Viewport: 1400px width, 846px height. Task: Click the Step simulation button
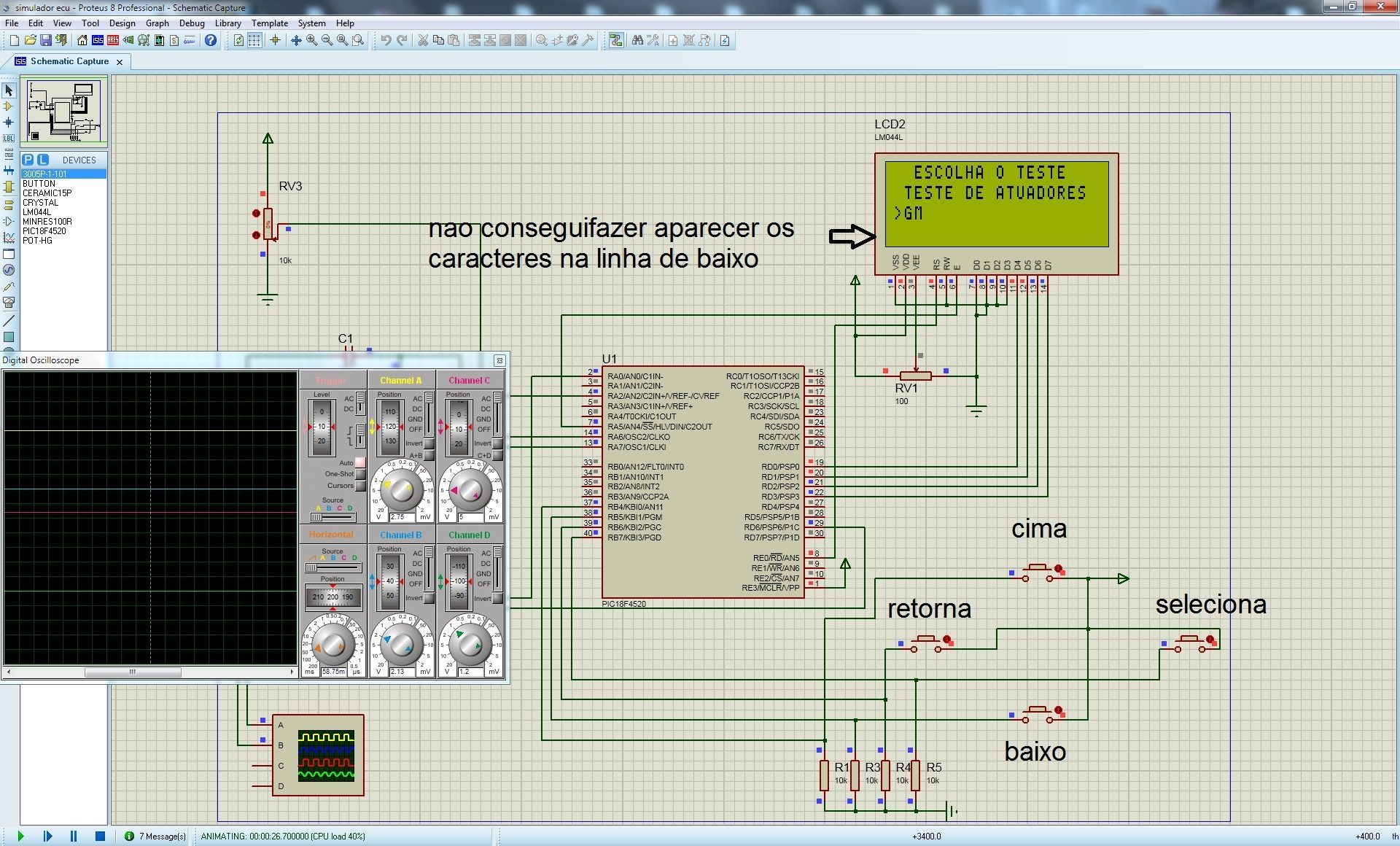47,836
